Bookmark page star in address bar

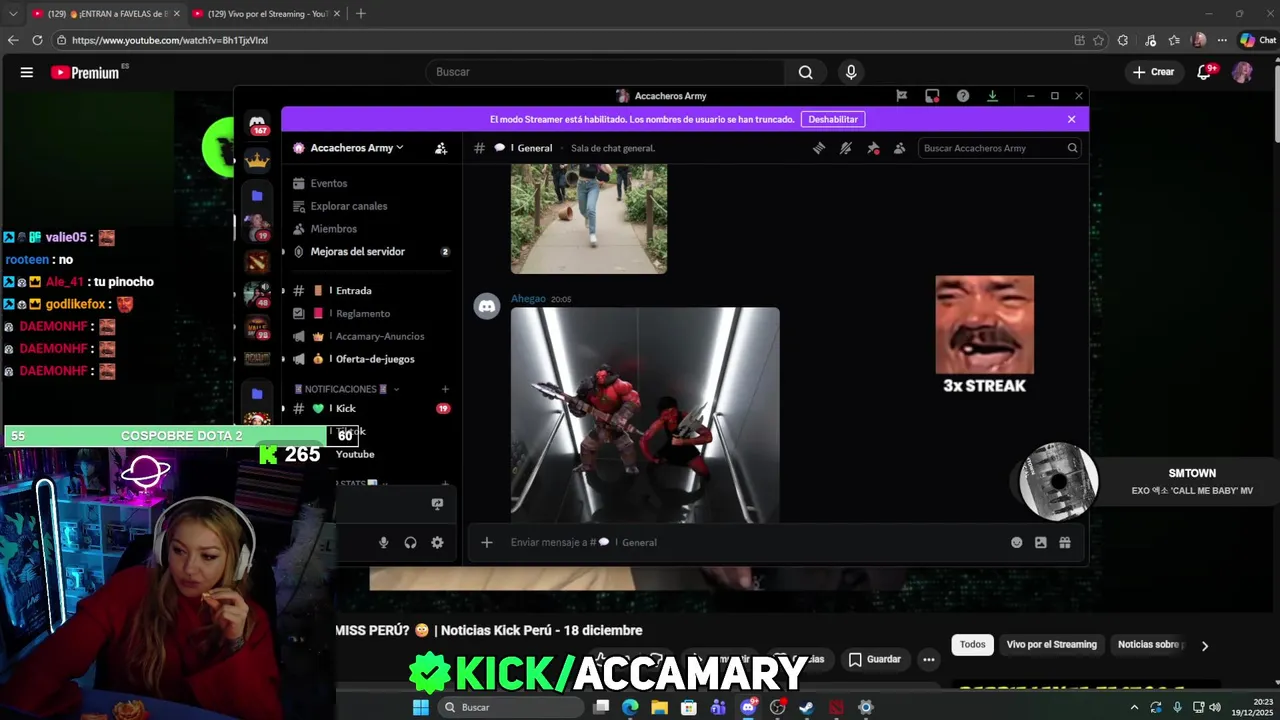point(1098,40)
